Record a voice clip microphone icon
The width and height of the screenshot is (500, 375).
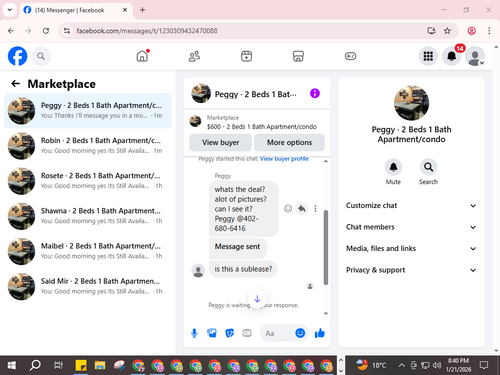click(194, 333)
